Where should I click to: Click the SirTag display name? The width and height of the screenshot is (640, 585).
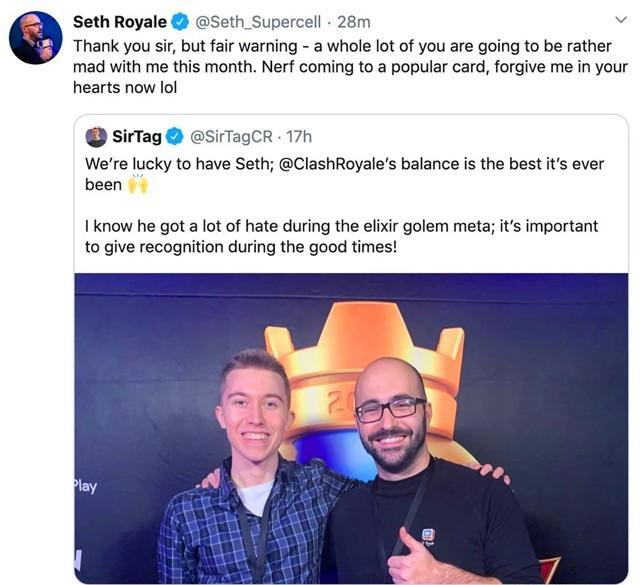(137, 136)
